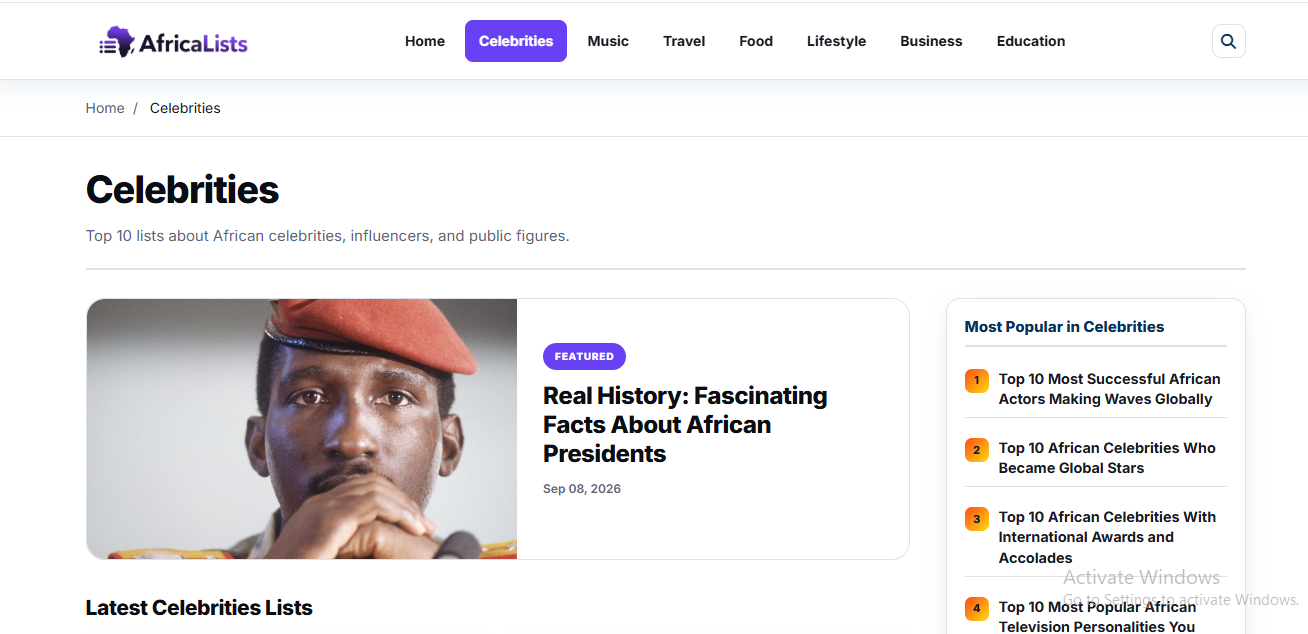Click the Home breadcrumb link
Screen dimensions: 1308x634
tap(105, 108)
